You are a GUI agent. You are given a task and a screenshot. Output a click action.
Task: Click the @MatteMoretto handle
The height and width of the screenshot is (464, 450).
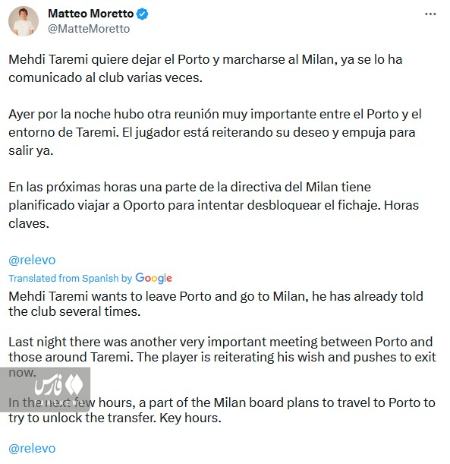coord(89,29)
